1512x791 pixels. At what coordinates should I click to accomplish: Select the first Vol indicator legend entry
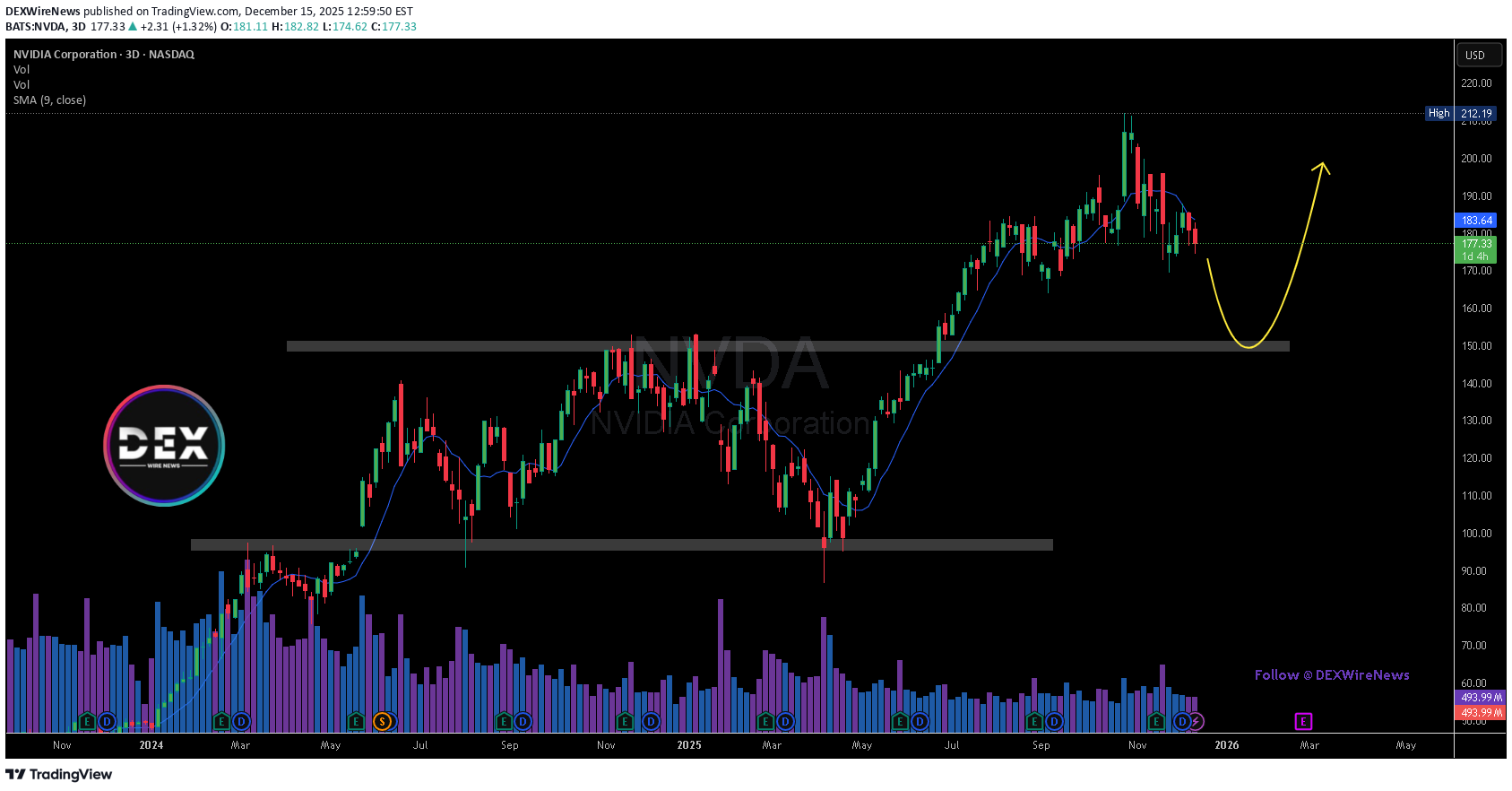[22, 69]
